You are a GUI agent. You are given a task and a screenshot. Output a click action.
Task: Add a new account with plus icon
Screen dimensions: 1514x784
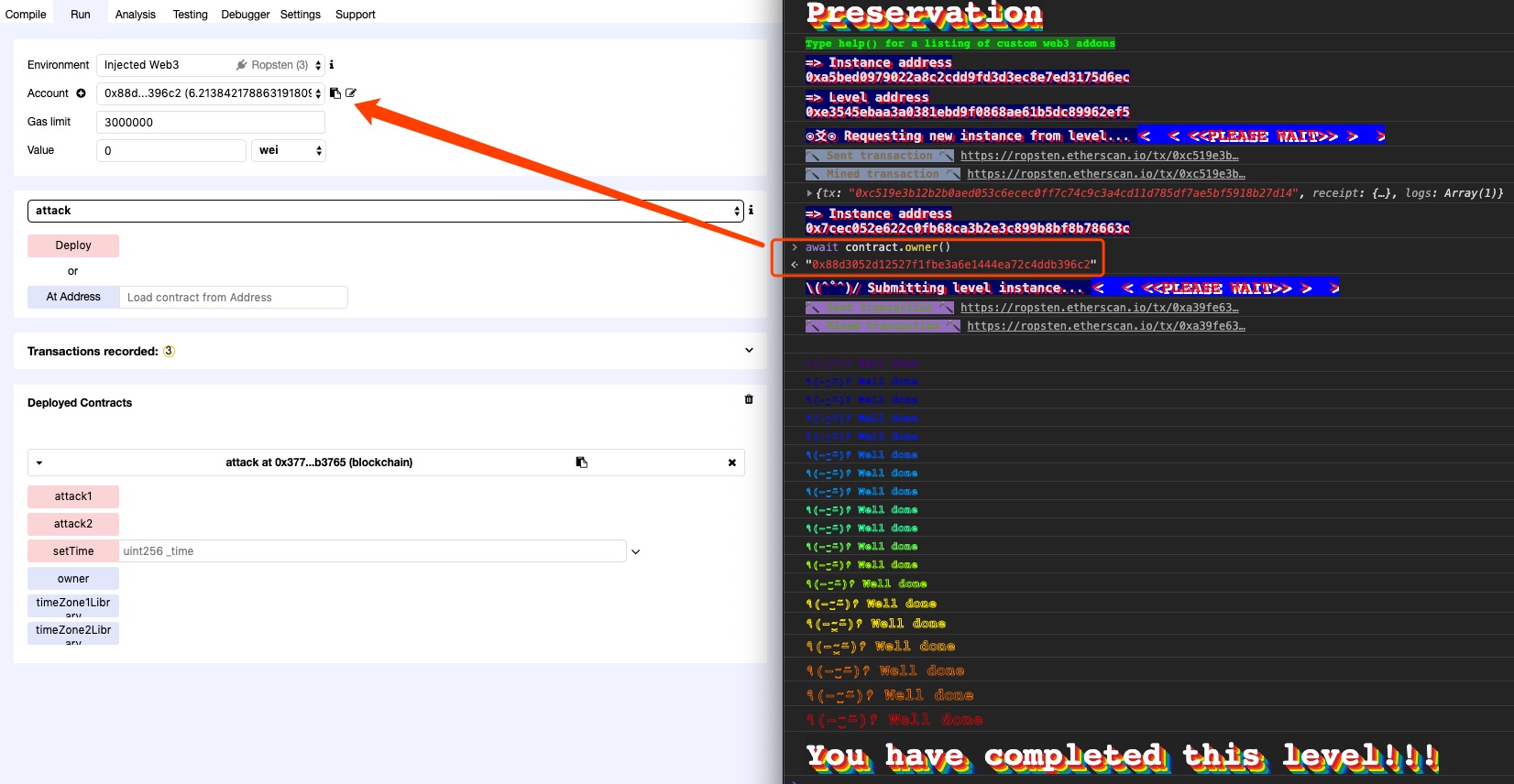pyautogui.click(x=81, y=93)
